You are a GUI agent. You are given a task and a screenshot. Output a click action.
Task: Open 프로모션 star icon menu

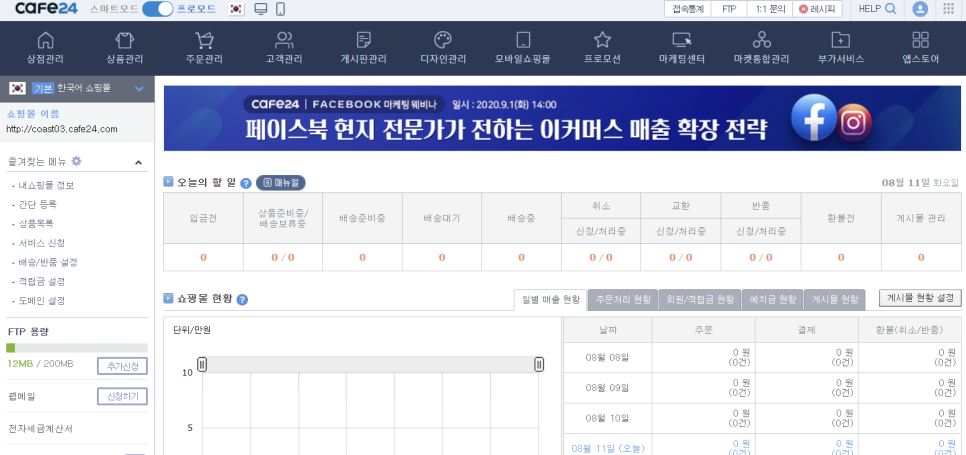click(602, 49)
